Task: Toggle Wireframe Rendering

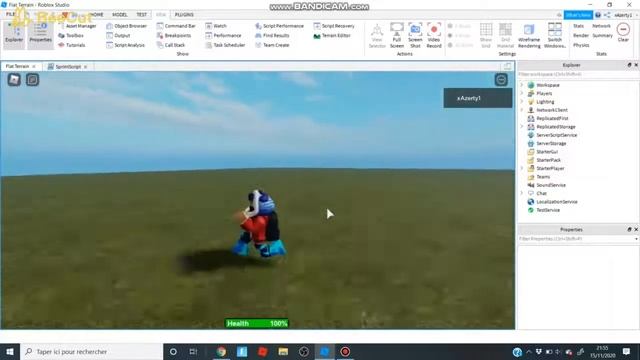Action: (529, 36)
